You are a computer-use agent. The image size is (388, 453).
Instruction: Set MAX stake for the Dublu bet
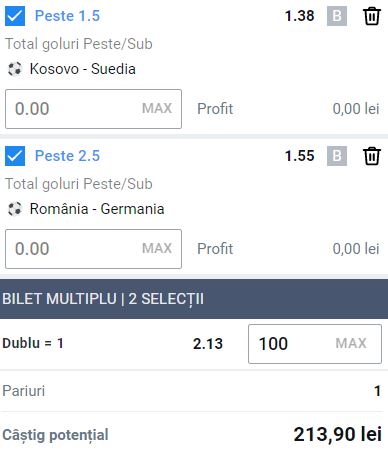pyautogui.click(x=351, y=343)
